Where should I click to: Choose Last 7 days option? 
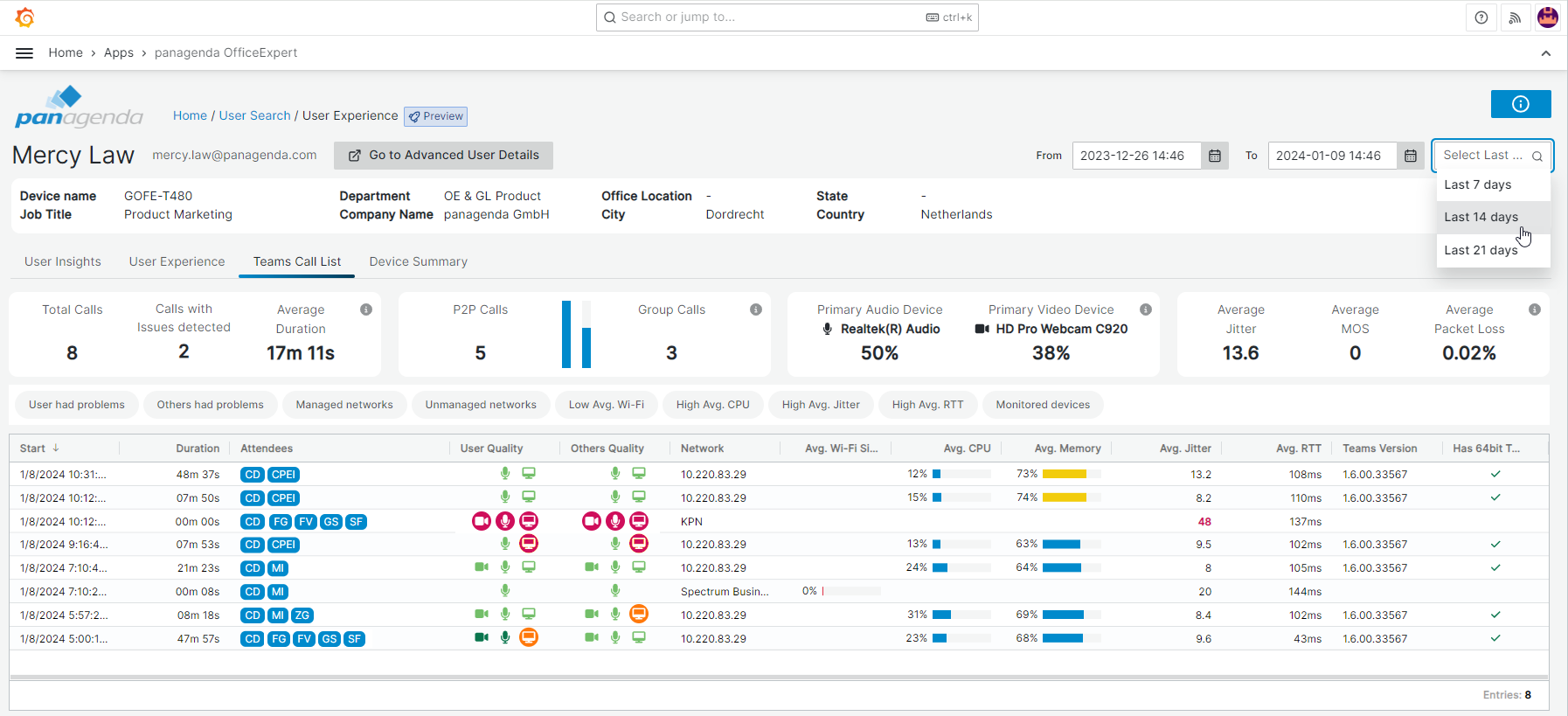point(1493,184)
